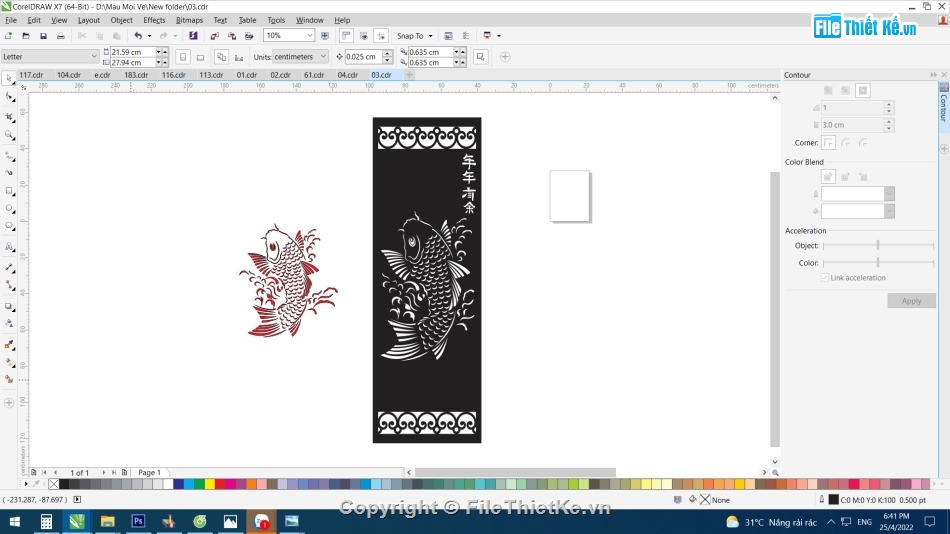Open the zoom level 10% dropdown

pyautogui.click(x=310, y=36)
